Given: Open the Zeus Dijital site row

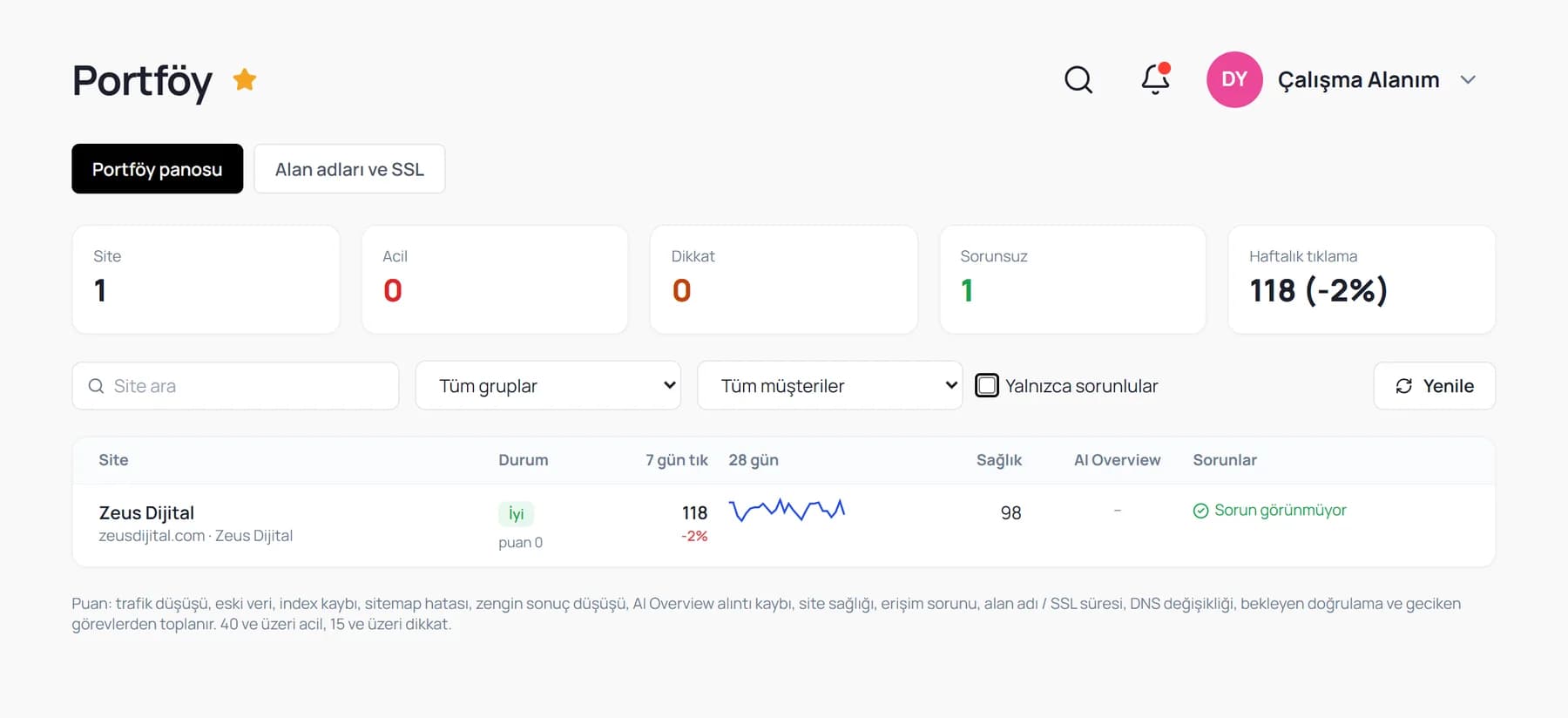Looking at the screenshot, I should [x=784, y=525].
